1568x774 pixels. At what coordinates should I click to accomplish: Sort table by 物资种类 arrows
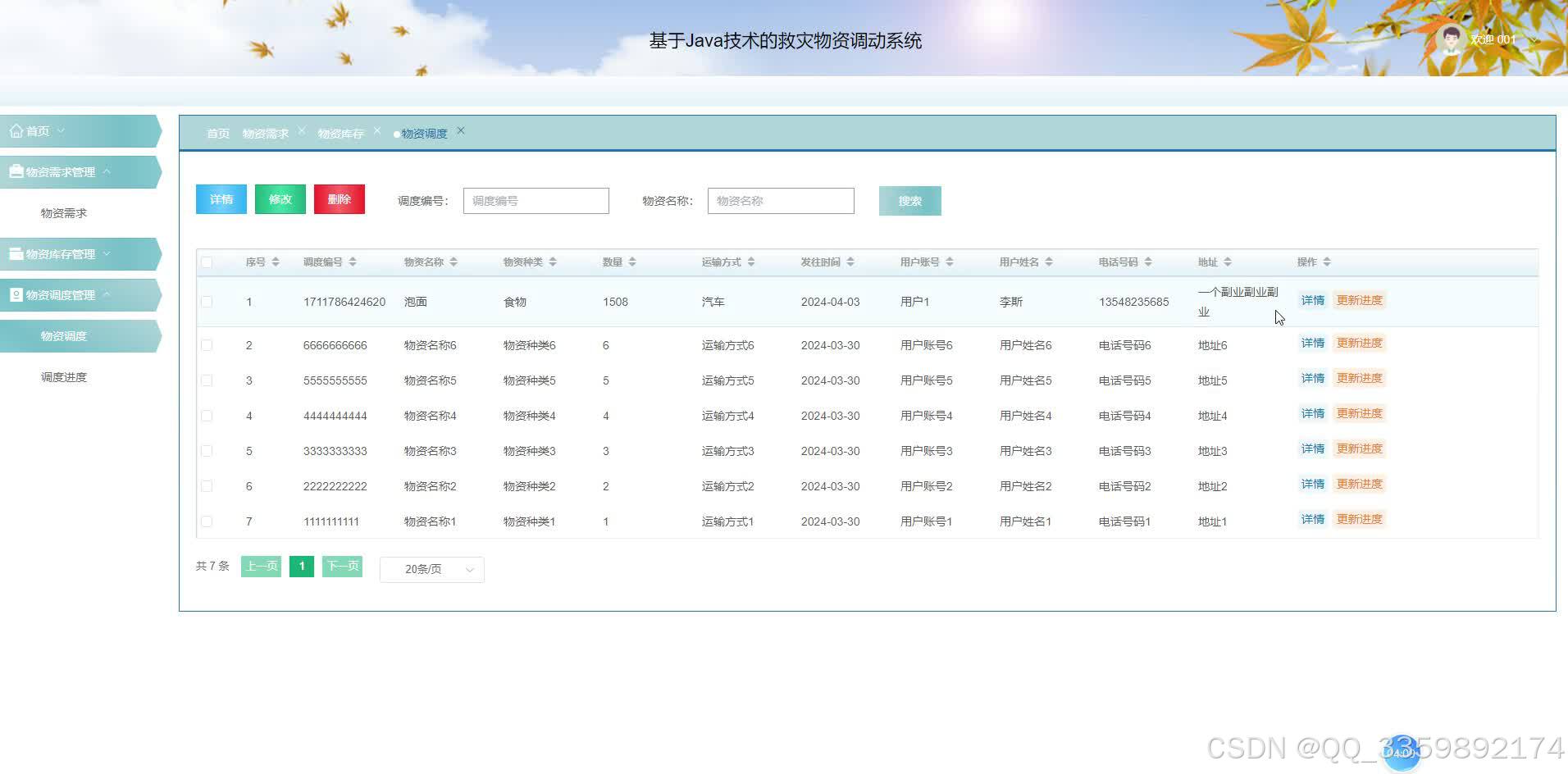pos(553,262)
